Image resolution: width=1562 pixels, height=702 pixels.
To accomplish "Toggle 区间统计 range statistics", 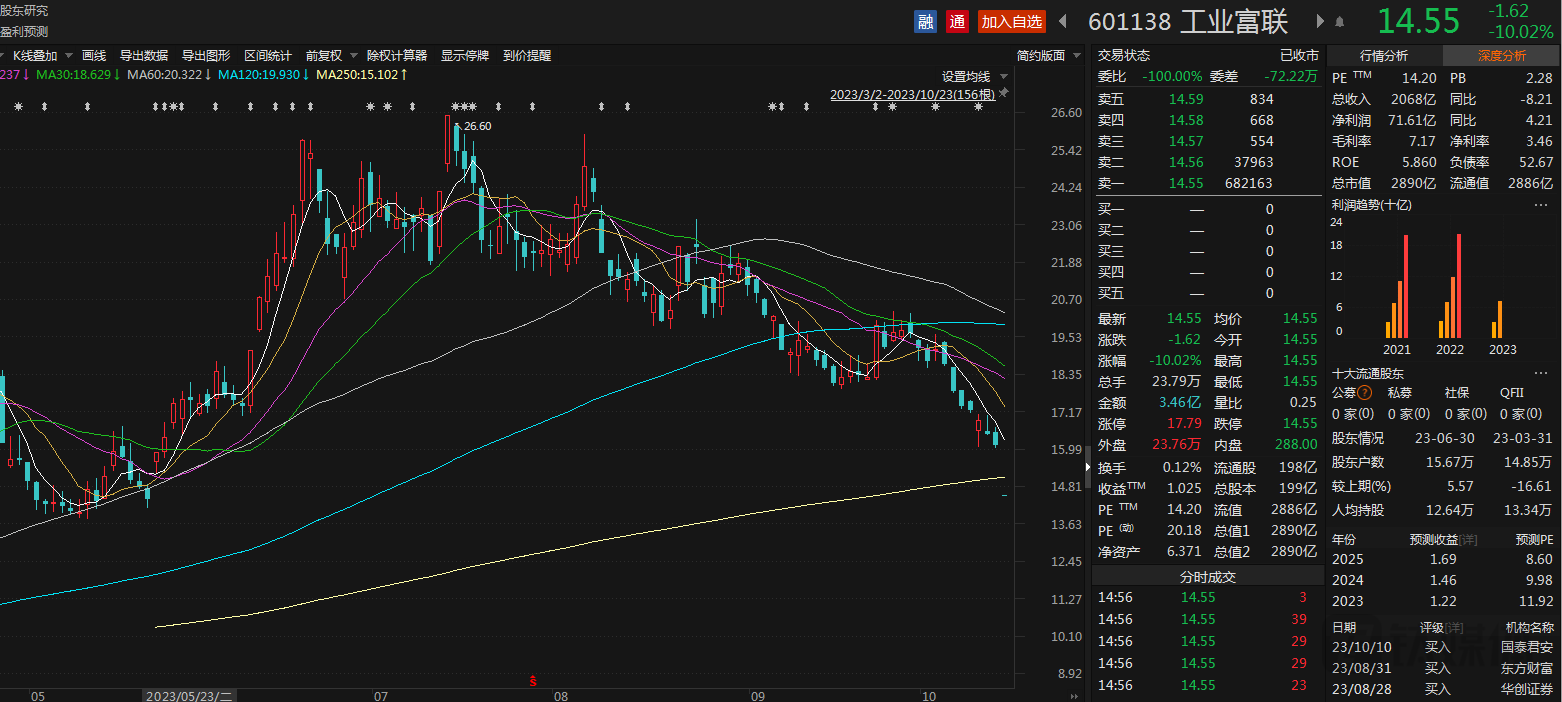I will [268, 56].
